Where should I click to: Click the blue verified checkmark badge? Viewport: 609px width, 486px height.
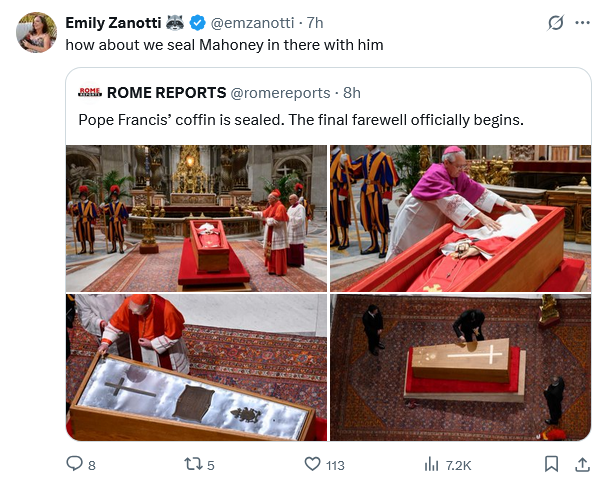[198, 23]
